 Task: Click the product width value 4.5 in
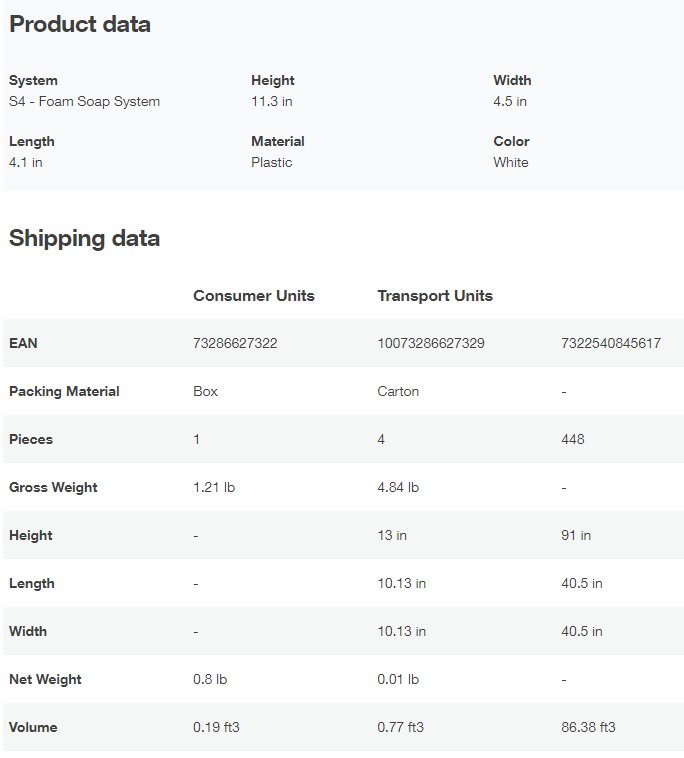point(510,101)
